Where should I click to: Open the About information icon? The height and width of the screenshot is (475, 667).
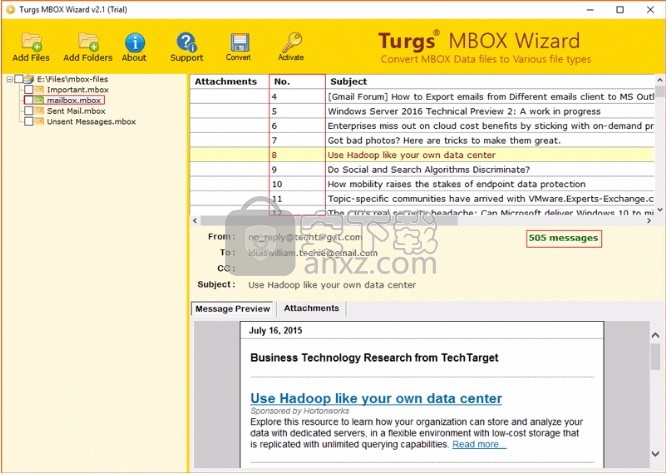[135, 43]
